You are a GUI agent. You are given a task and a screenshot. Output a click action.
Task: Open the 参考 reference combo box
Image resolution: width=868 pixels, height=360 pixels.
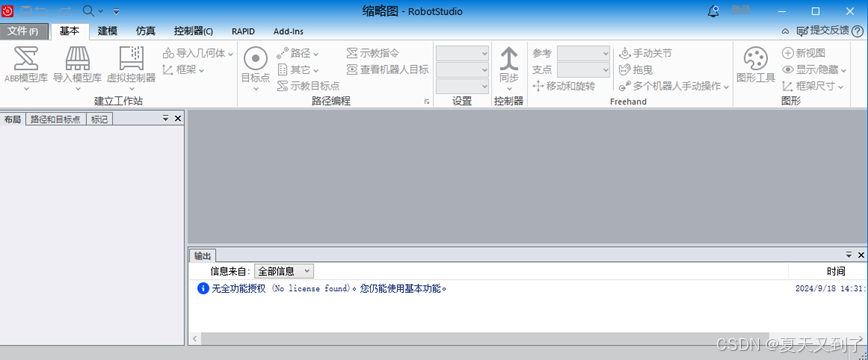[583, 53]
